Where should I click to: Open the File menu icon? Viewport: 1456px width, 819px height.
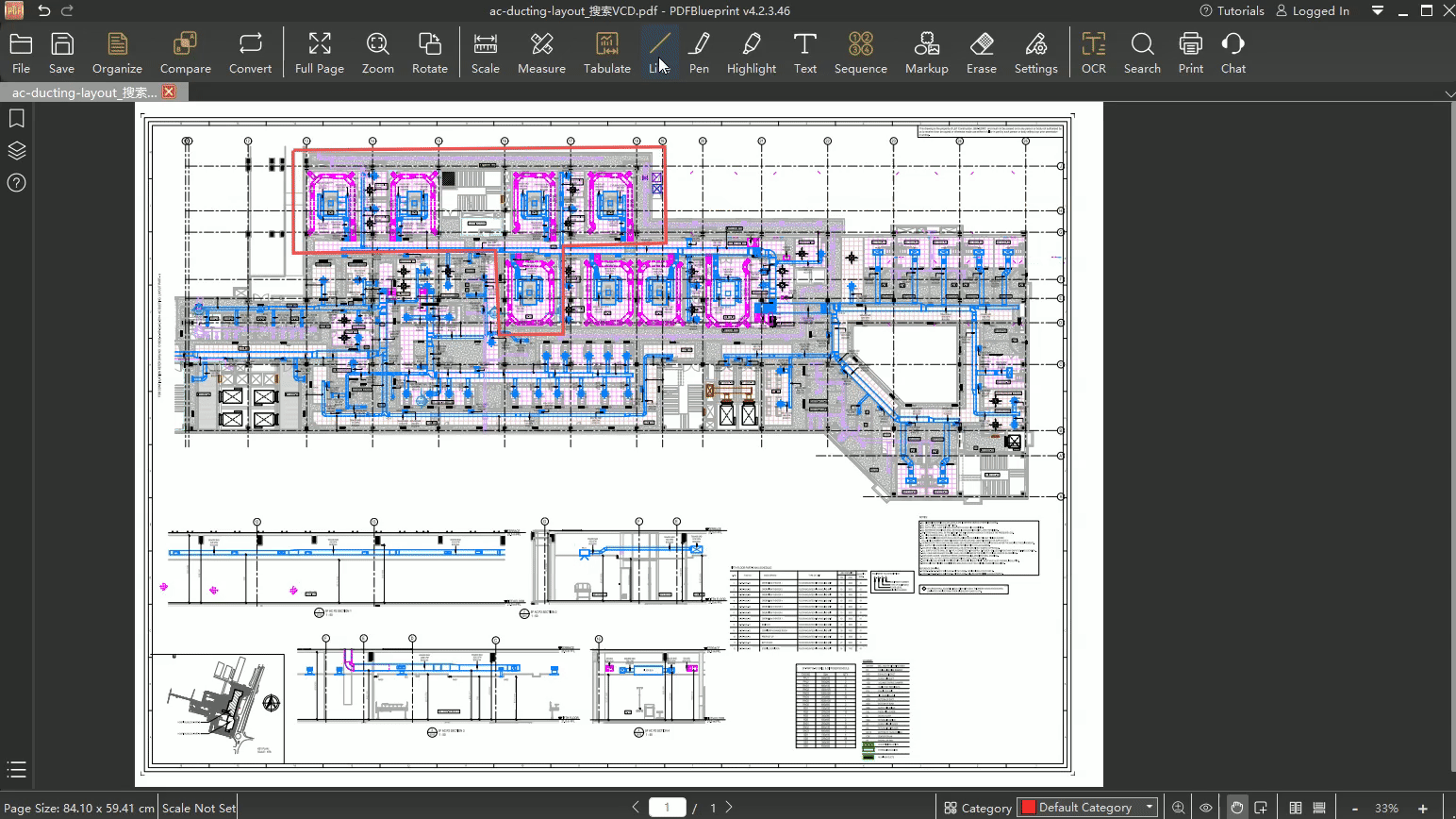21,53
